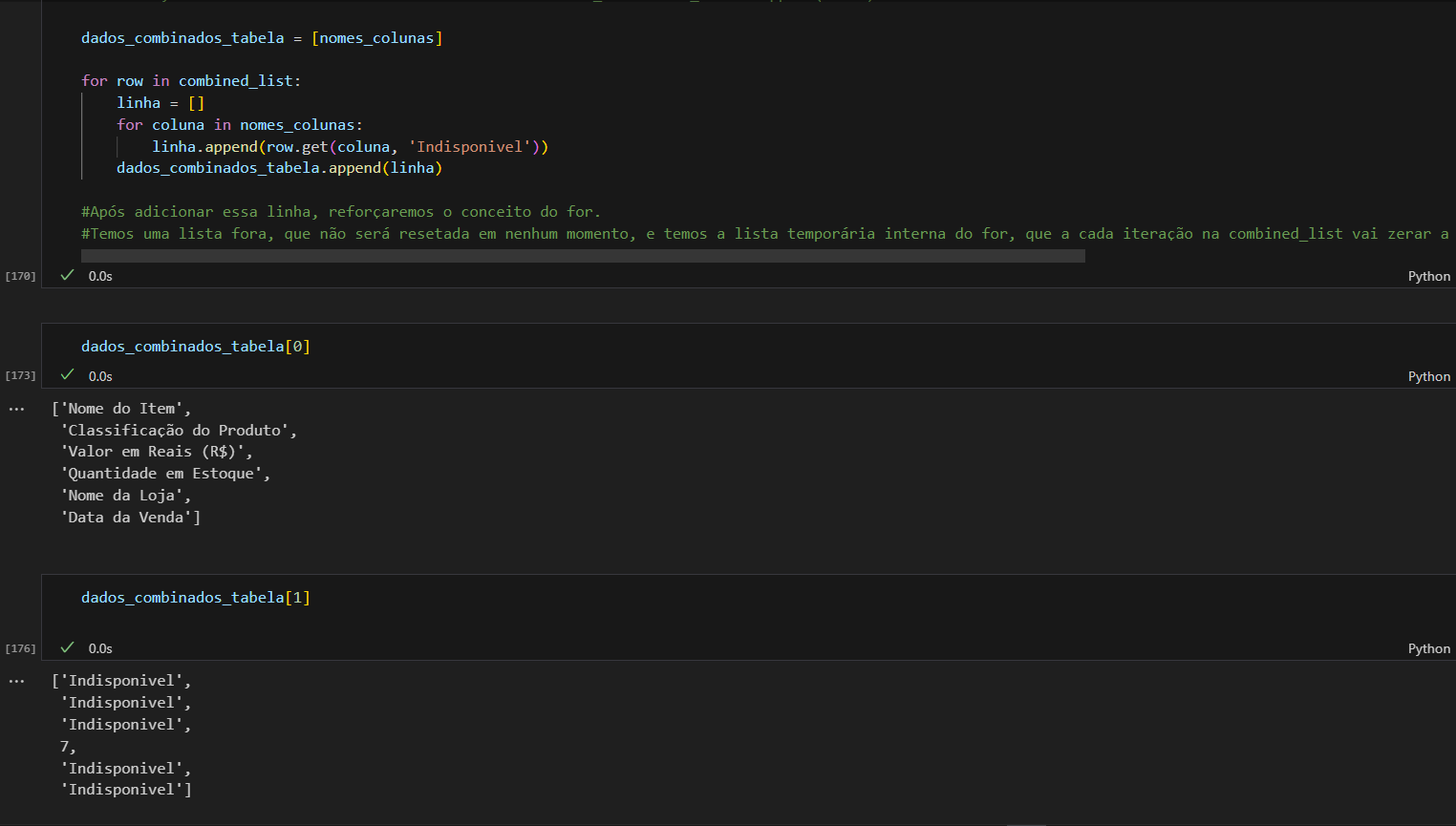Click execution count [170]
Screen dimensions: 1456x826
(x=20, y=276)
